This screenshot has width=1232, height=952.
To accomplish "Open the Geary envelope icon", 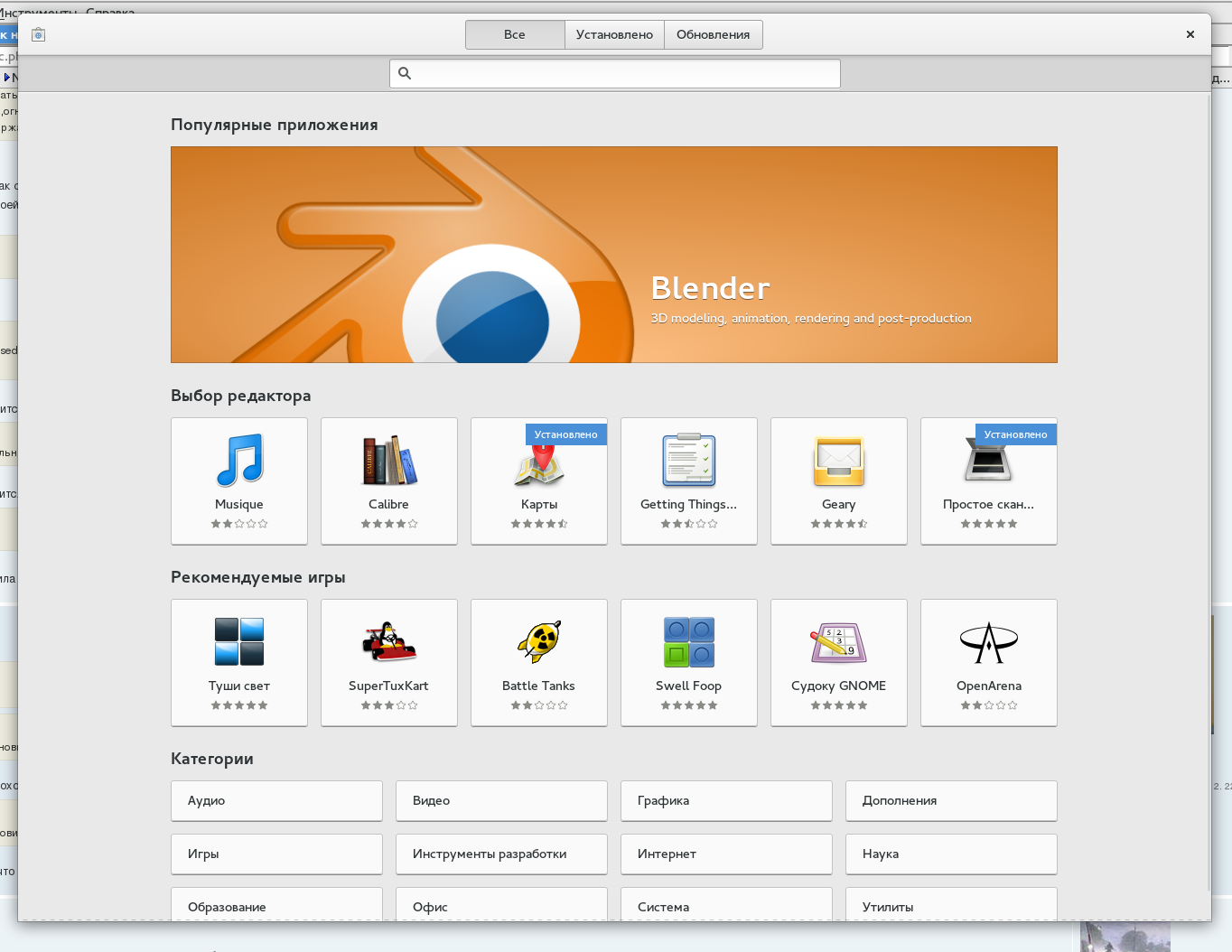I will tap(839, 461).
